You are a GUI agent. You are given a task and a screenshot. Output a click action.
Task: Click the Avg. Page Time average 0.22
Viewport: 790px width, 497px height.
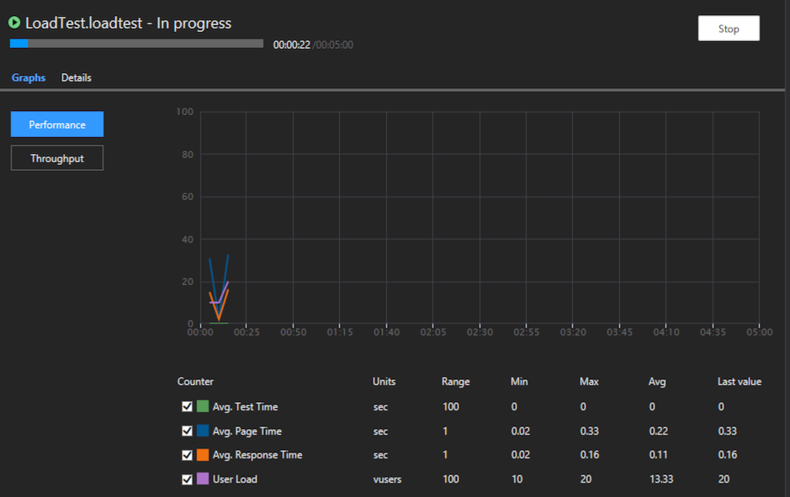coord(659,431)
